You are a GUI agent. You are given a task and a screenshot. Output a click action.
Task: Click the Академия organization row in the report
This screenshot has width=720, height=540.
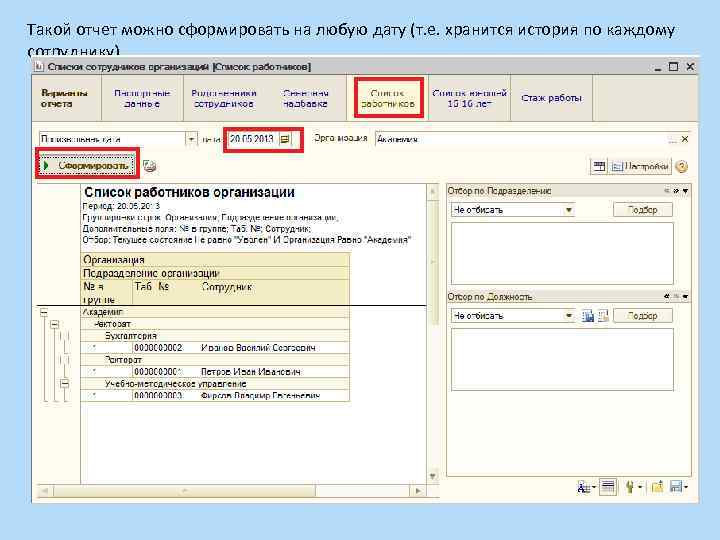coord(215,312)
